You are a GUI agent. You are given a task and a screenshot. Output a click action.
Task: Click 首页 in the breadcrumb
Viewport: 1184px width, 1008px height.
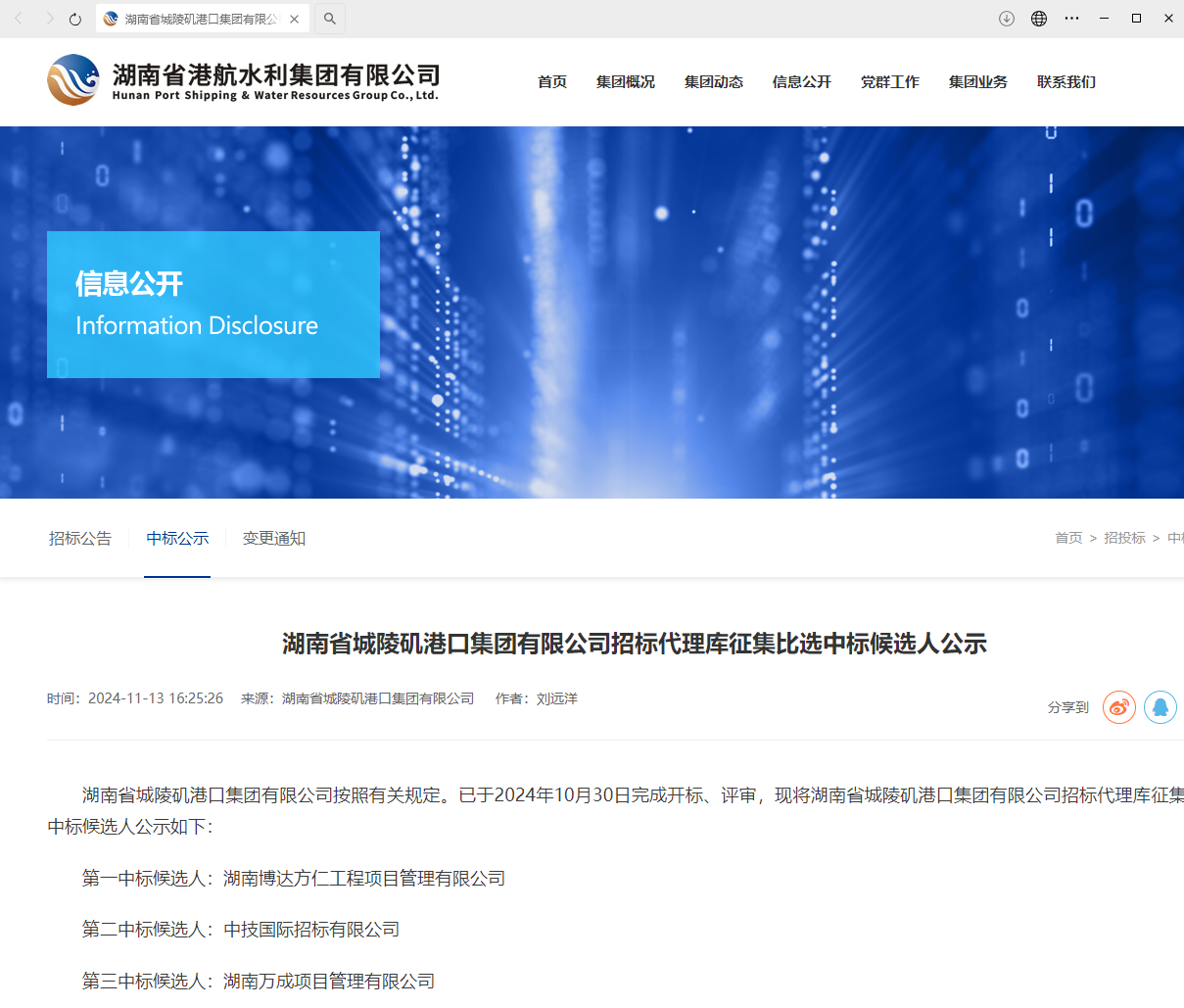pos(1068,538)
